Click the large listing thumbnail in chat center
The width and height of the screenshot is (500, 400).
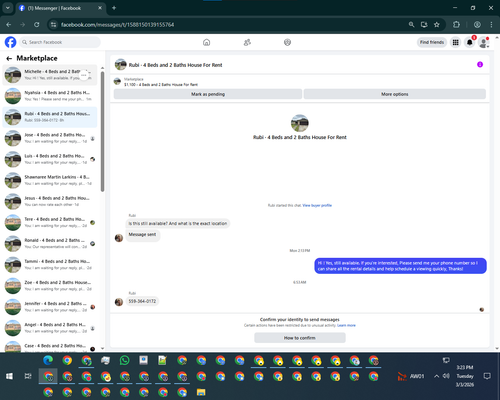pyautogui.click(x=300, y=123)
